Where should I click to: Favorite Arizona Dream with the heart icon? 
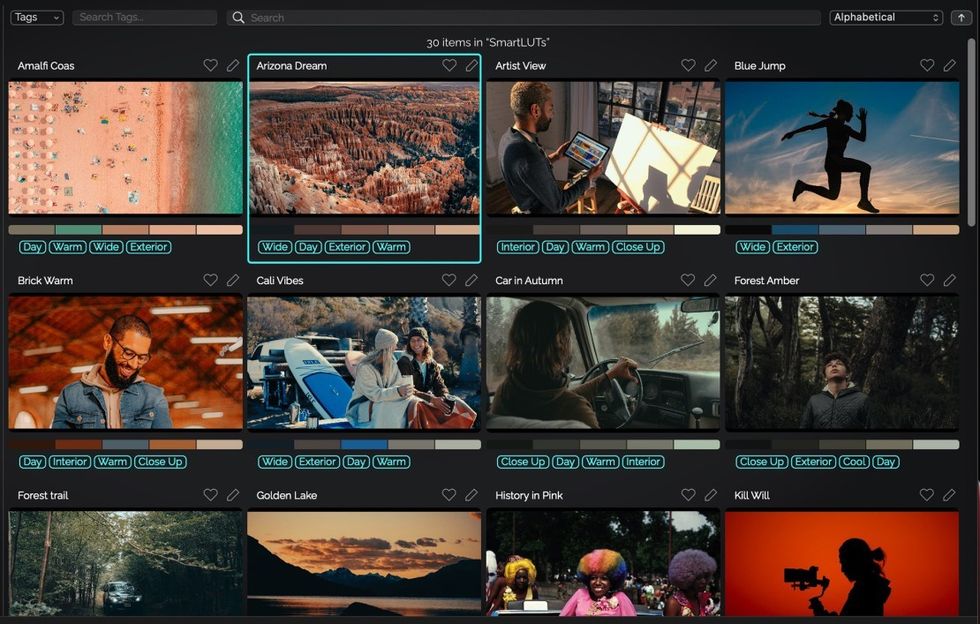coord(449,65)
